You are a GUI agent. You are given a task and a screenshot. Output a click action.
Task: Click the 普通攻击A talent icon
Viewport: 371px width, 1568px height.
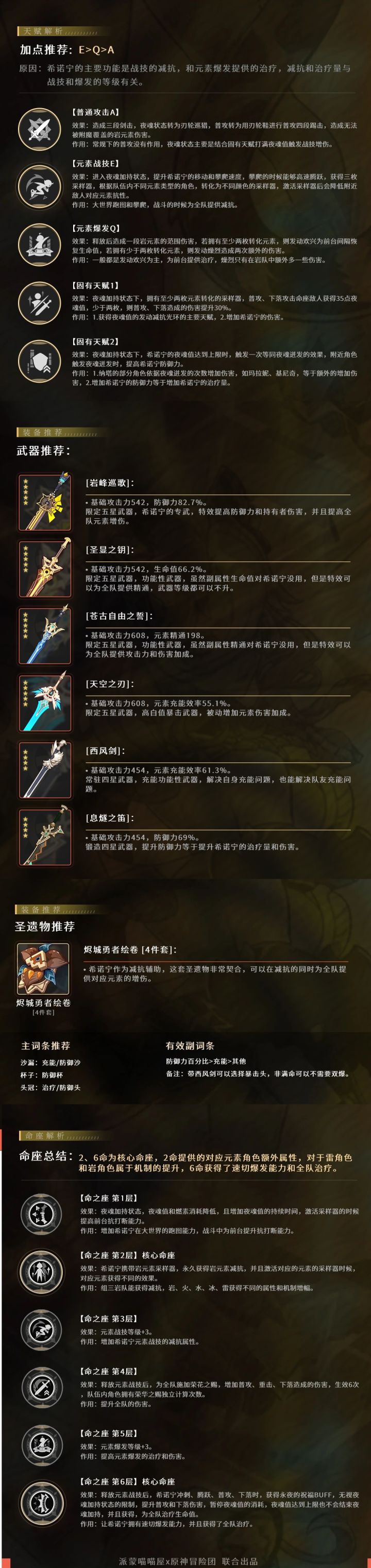tap(39, 128)
